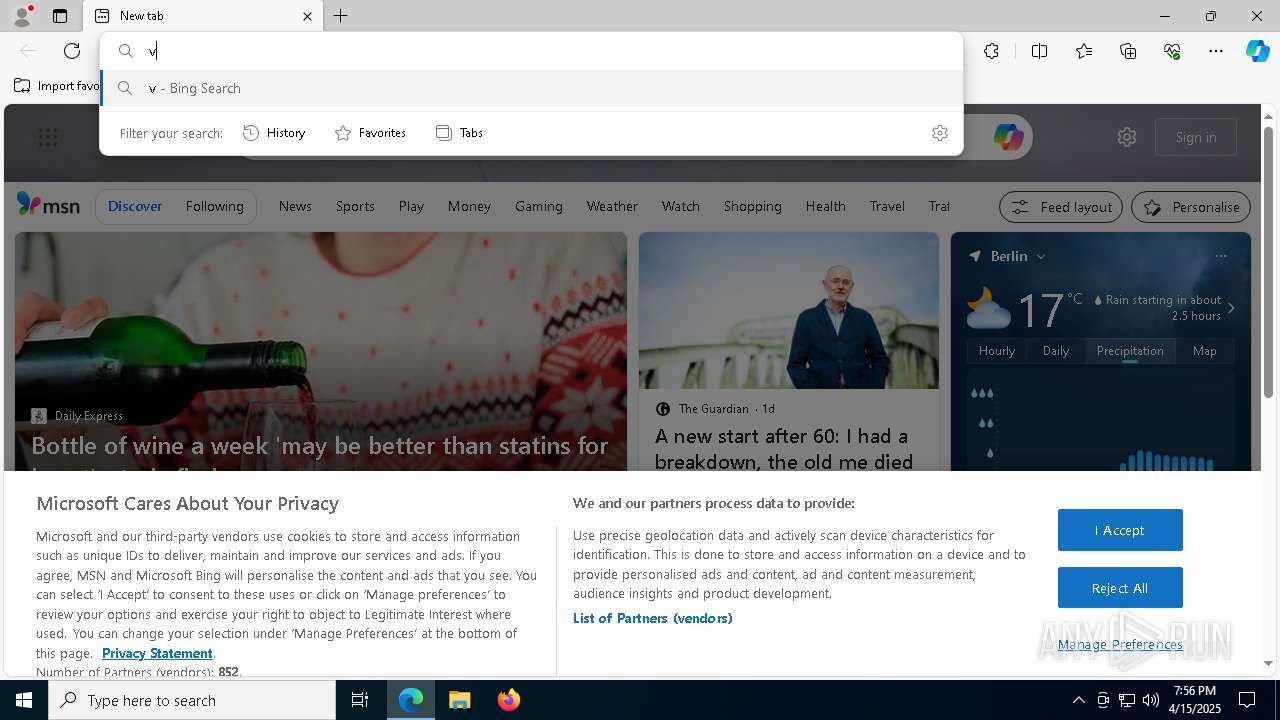Screen dimensions: 1280x720
Task: Open Favorites star icon
Action: 1084,51
